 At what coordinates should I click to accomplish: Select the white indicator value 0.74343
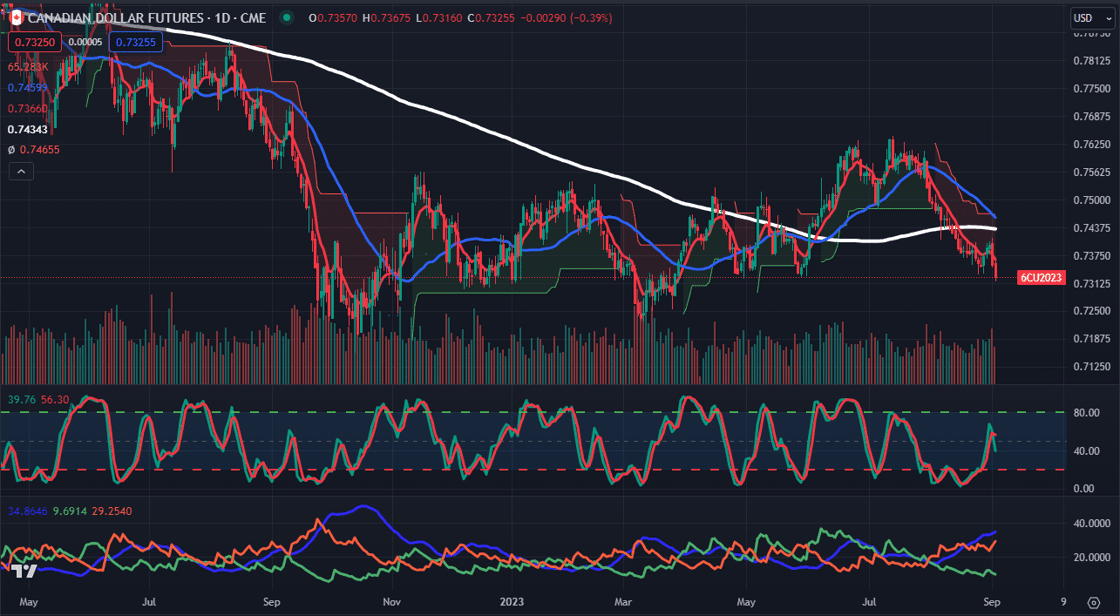pos(28,129)
